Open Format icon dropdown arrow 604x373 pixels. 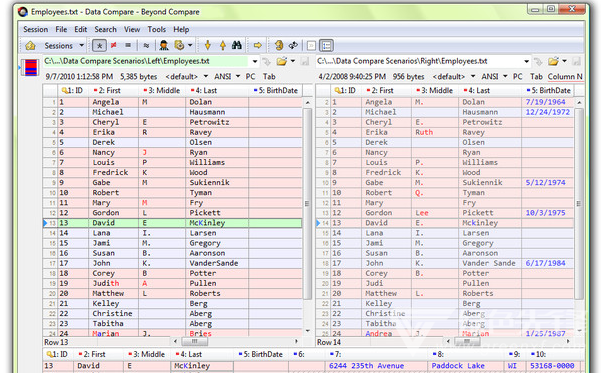pos(190,45)
